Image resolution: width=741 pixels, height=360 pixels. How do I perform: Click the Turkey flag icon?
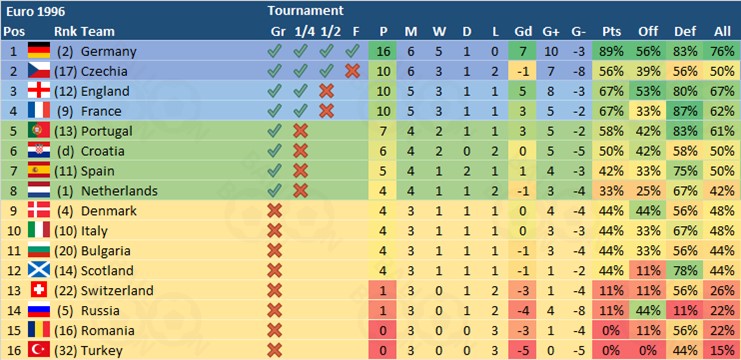coord(39,350)
